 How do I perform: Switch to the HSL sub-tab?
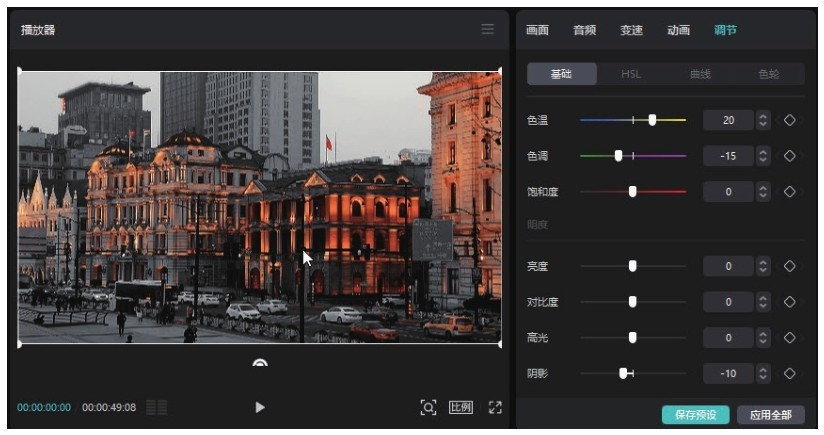[x=631, y=74]
